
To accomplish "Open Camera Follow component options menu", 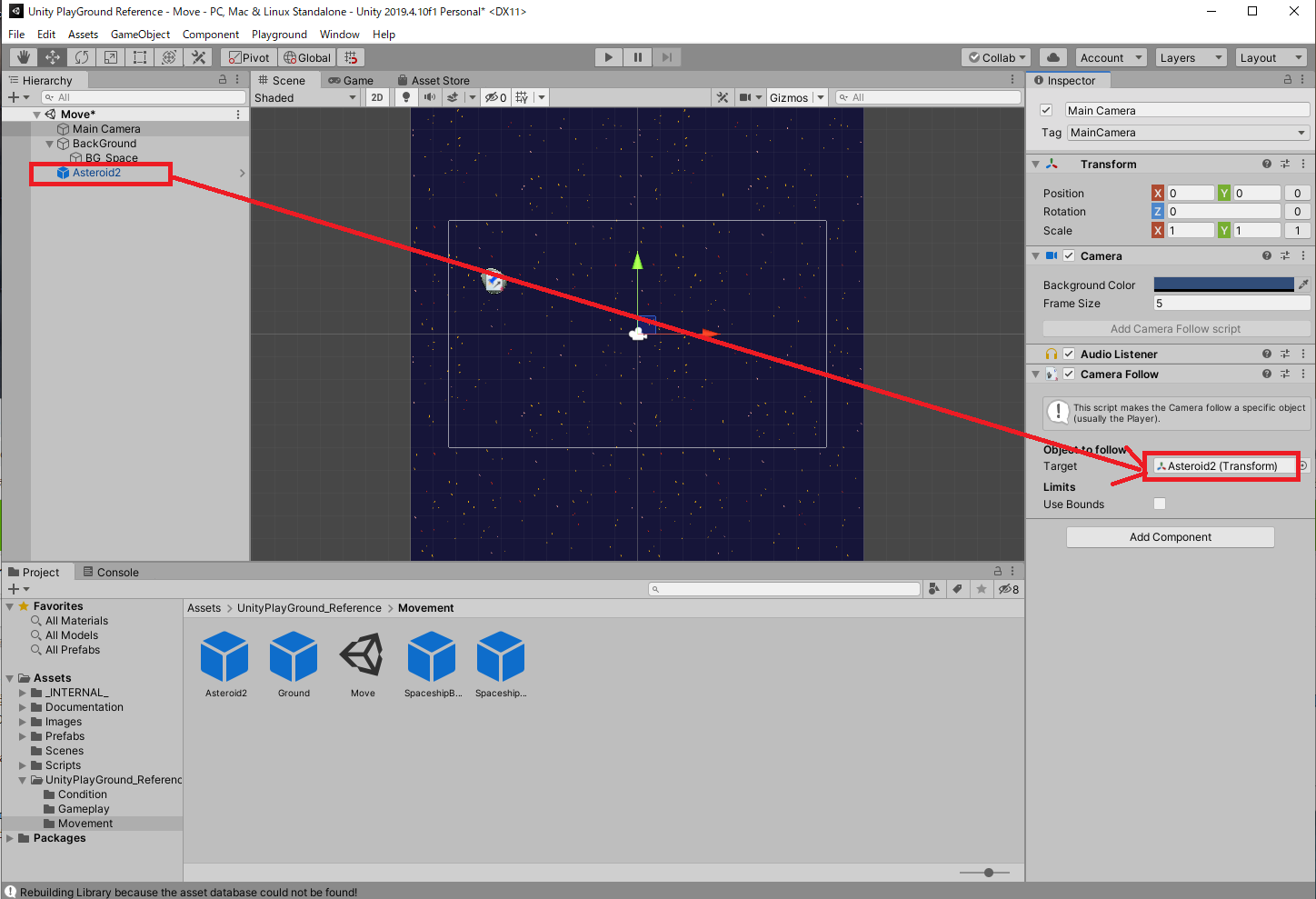I will 1303,375.
